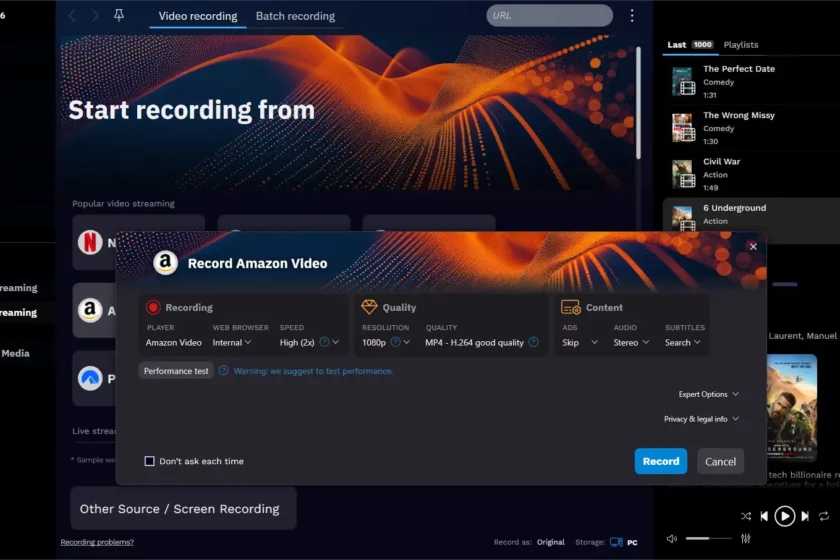Viewport: 840px width, 560px height.
Task: Skip to next track
Action: [805, 516]
